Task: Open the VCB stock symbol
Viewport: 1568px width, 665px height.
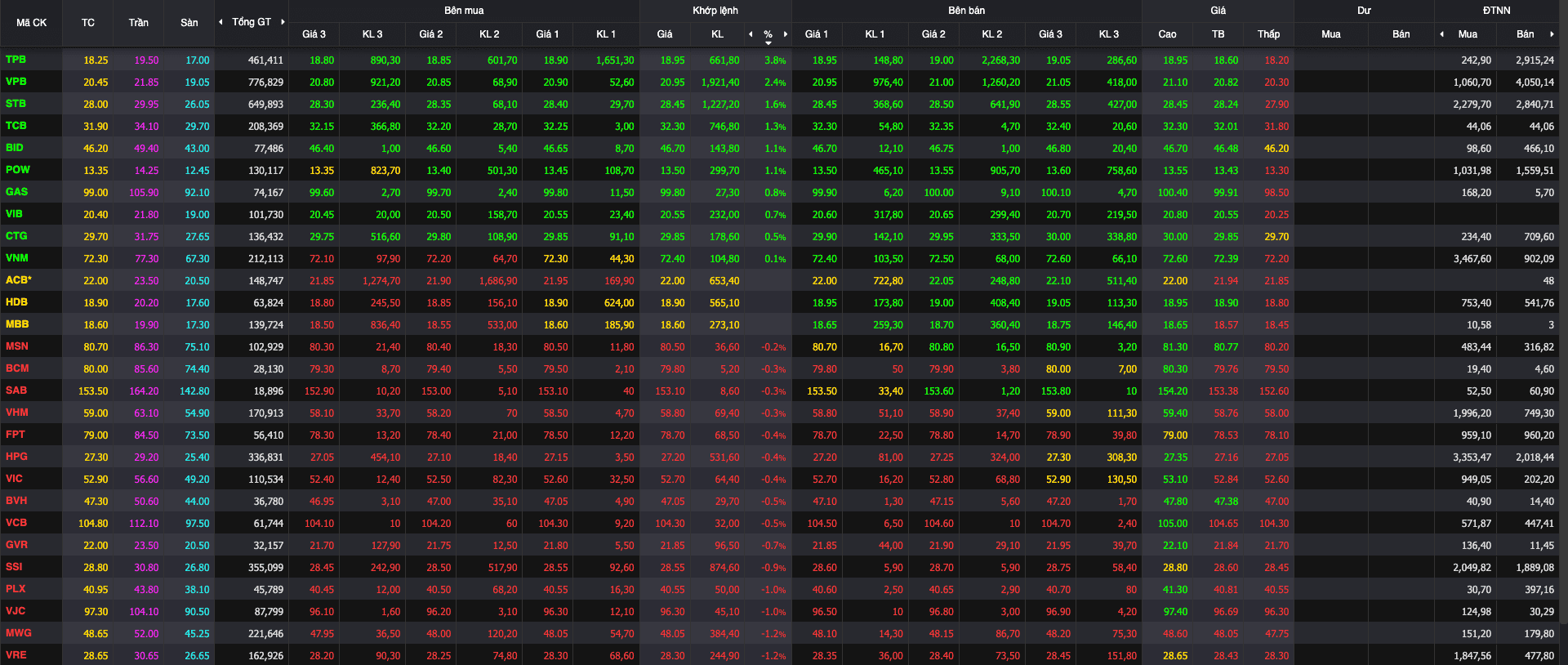Action: 16,523
